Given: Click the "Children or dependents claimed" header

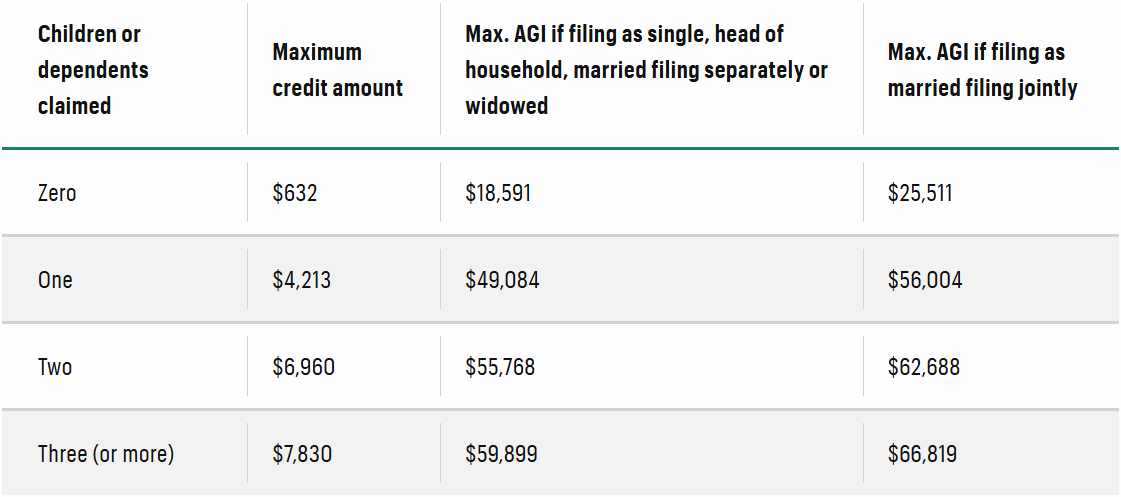Looking at the screenshot, I should [93, 70].
